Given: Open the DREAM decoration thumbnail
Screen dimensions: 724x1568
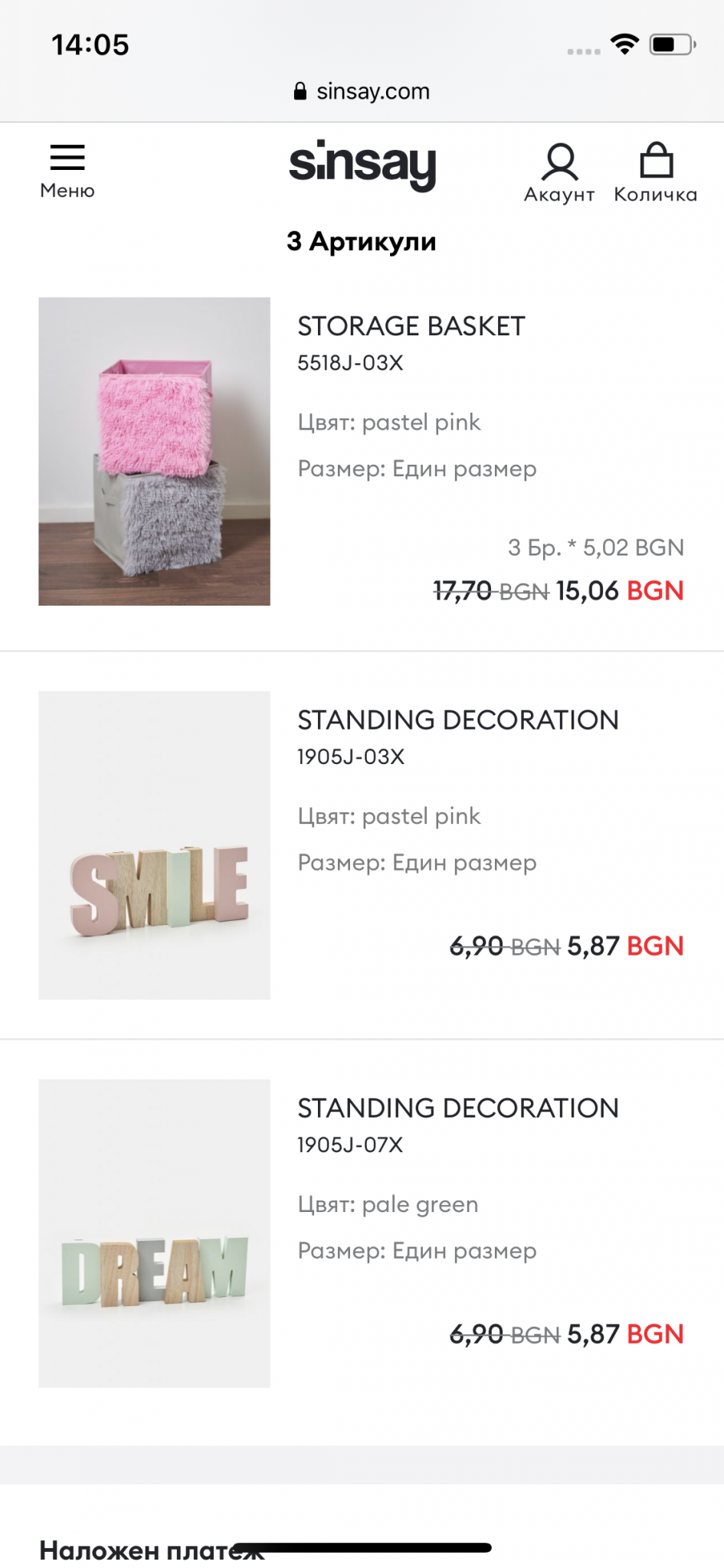Looking at the screenshot, I should pyautogui.click(x=154, y=1233).
